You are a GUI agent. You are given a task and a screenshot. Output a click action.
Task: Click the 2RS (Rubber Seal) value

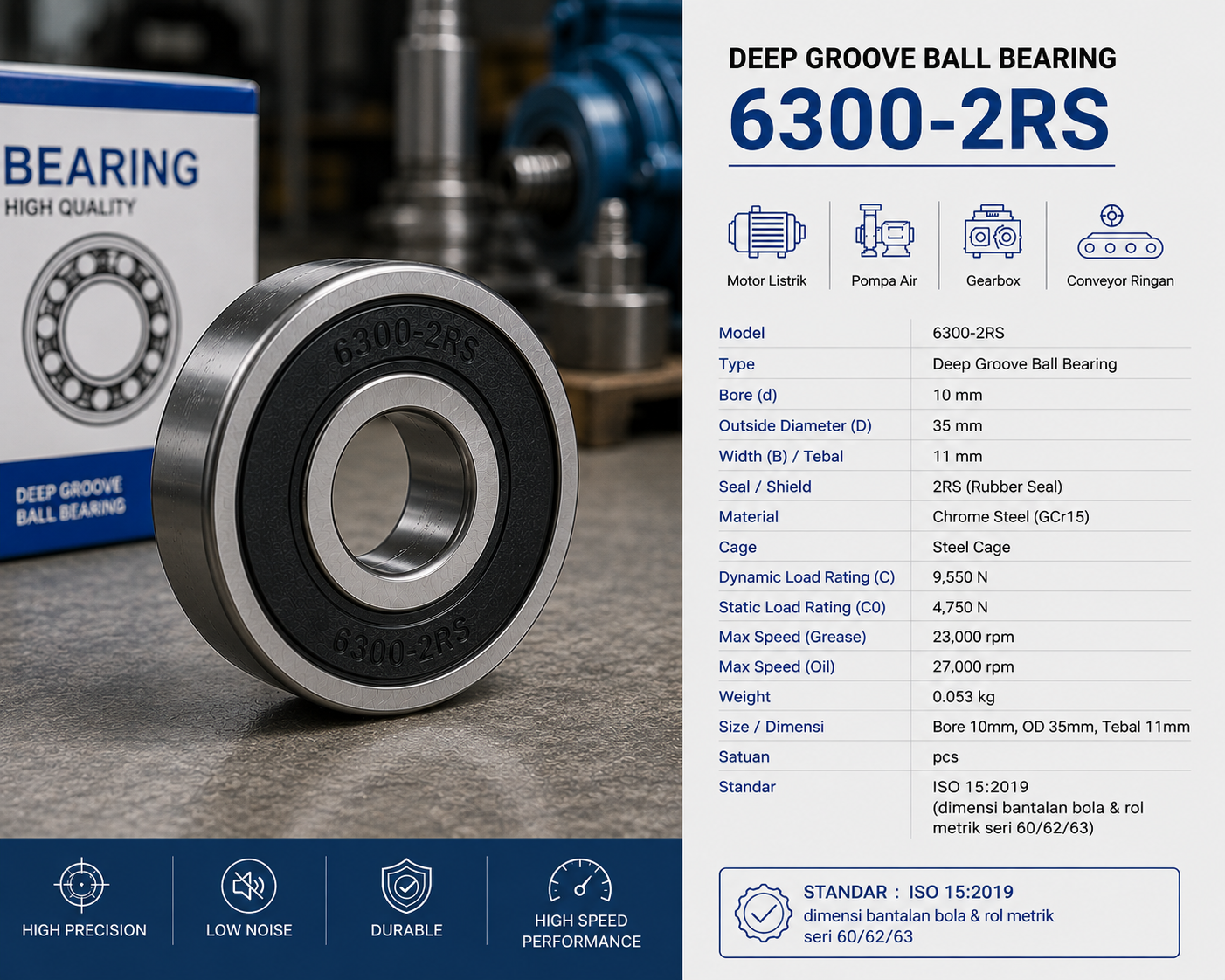[997, 487]
